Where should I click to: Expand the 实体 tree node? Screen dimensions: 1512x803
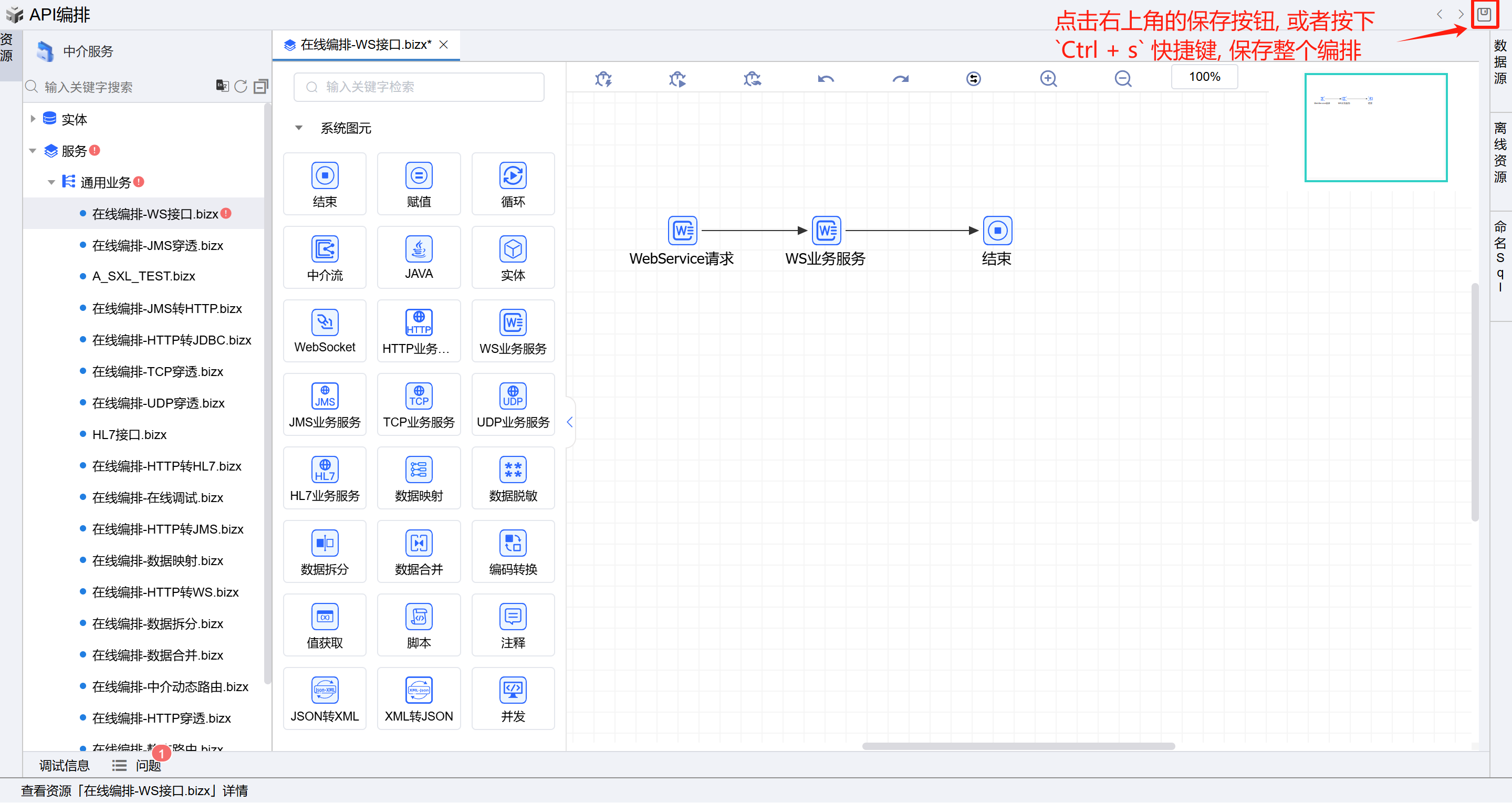[x=33, y=119]
